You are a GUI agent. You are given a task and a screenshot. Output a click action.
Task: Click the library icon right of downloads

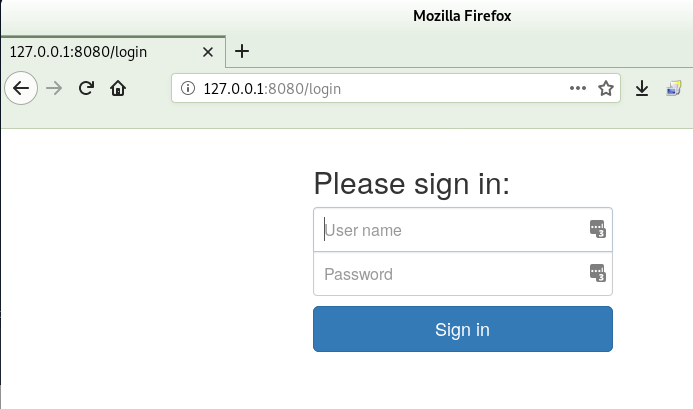tap(674, 88)
